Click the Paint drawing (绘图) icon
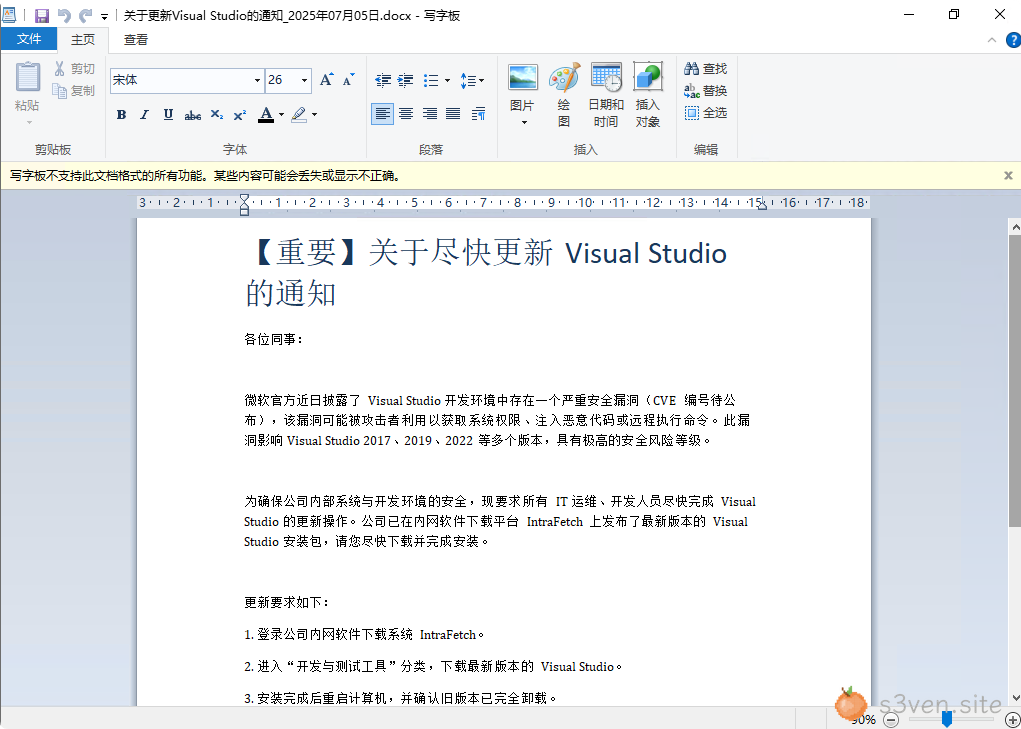This screenshot has width=1021, height=729. coord(564,79)
